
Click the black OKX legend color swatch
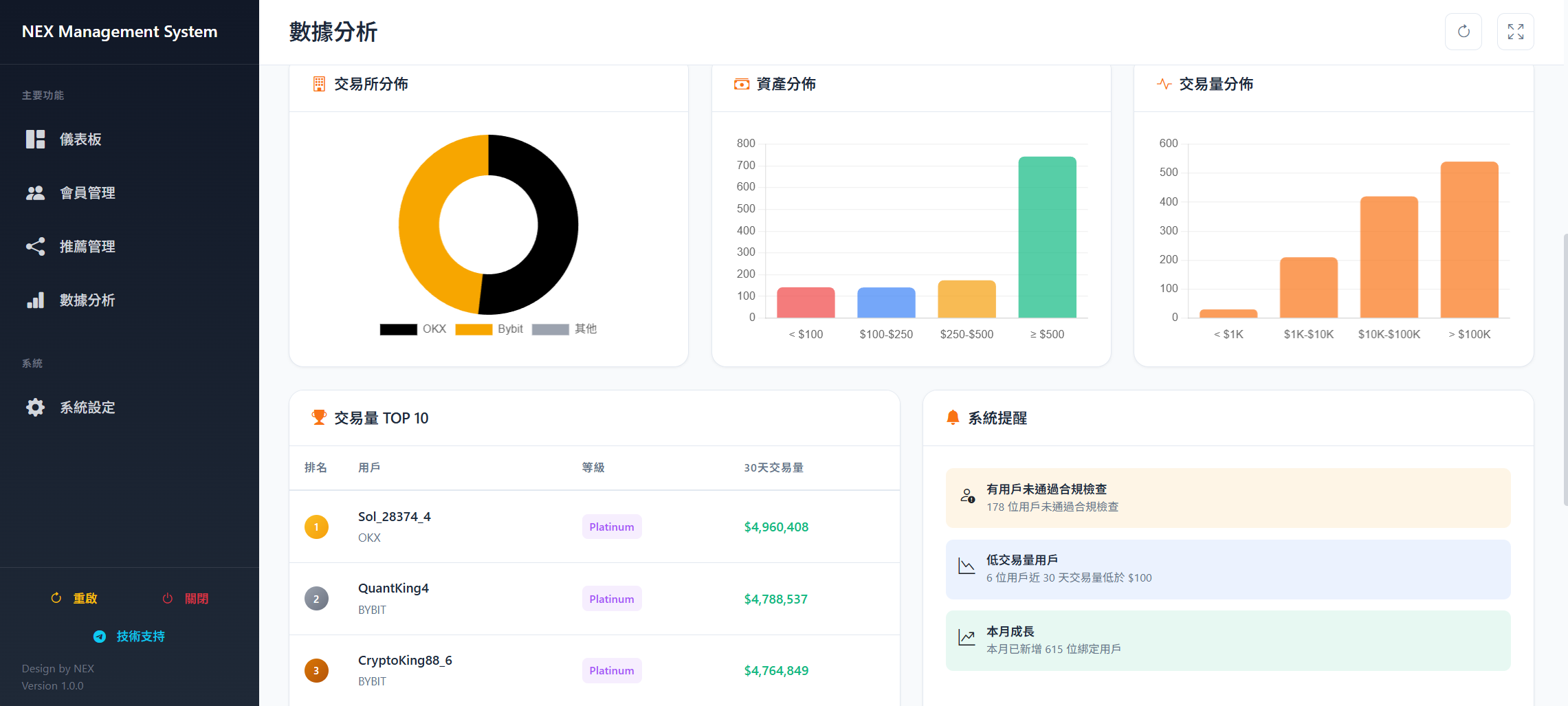tap(399, 329)
